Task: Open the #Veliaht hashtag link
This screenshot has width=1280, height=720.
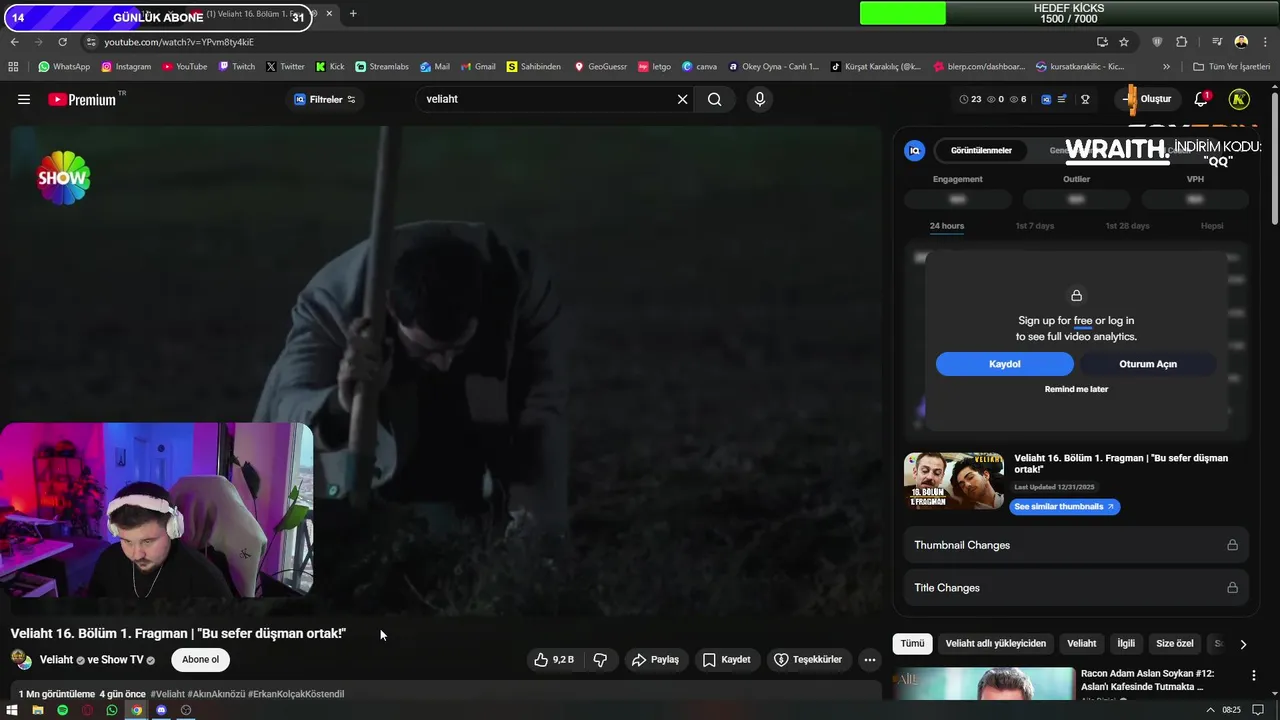Action: tap(167, 694)
